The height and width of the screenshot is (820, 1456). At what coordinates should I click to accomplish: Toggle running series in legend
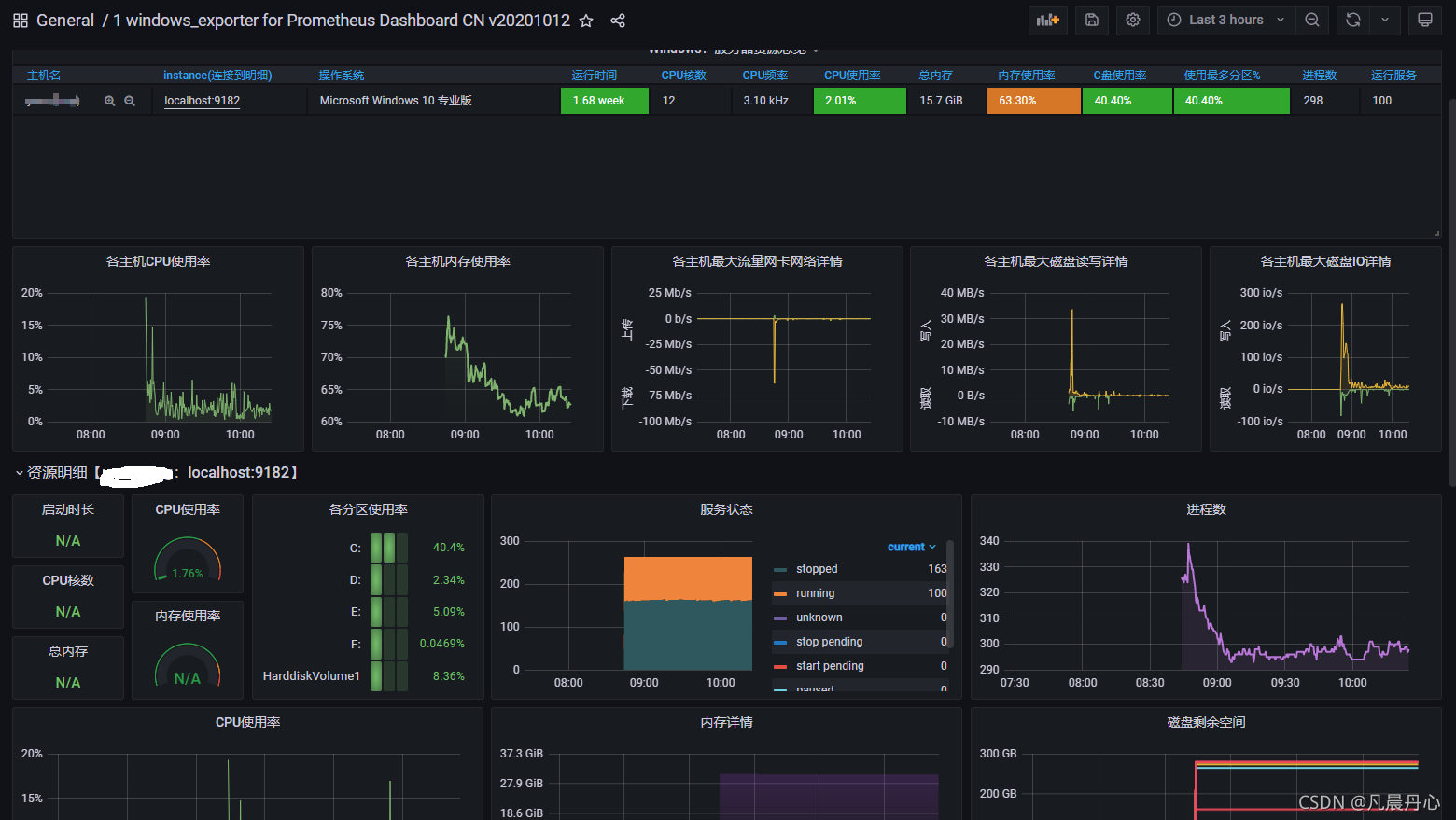pos(816,593)
